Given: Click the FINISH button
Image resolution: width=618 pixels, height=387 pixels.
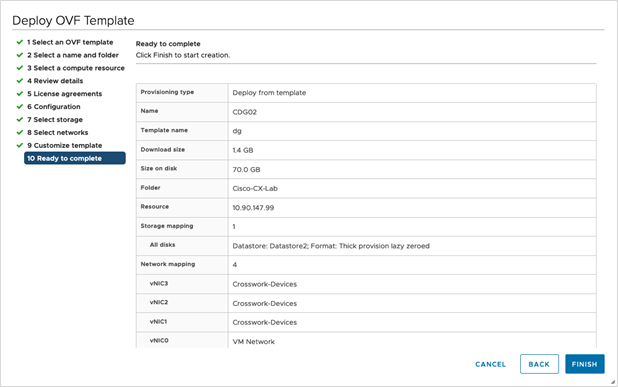Looking at the screenshot, I should pyautogui.click(x=584, y=364).
